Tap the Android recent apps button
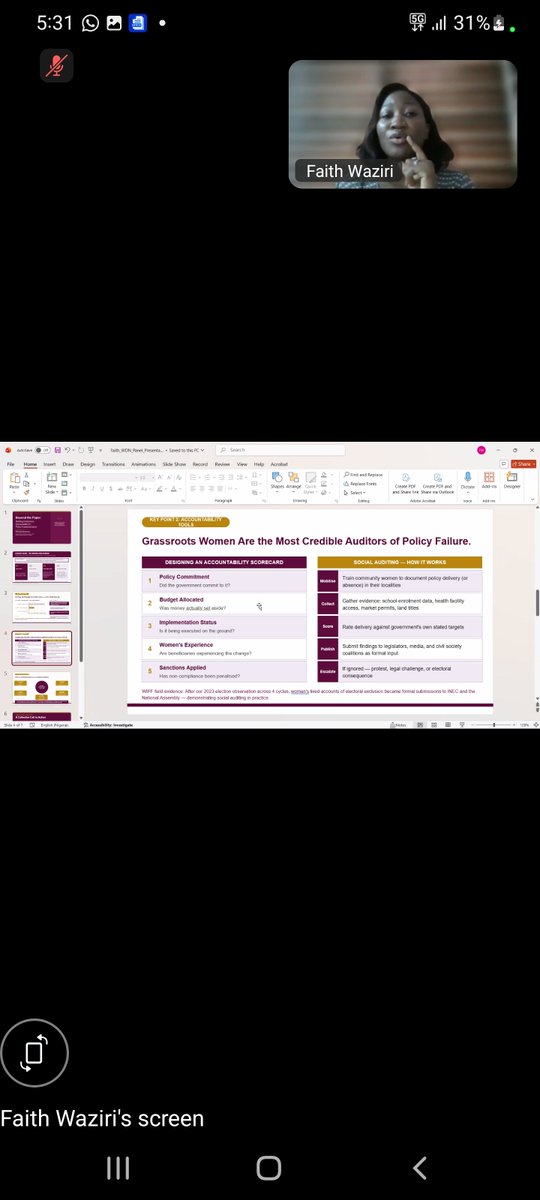This screenshot has width=540, height=1200. pos(118,1167)
